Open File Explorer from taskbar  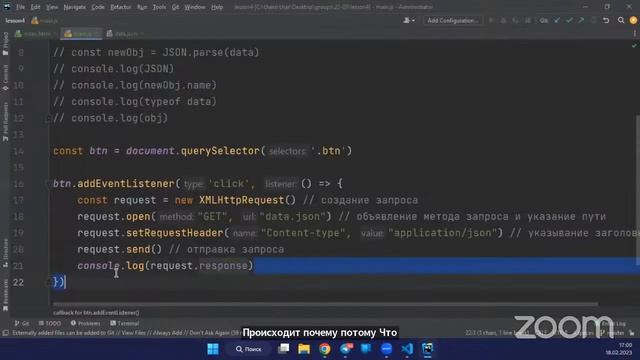coord(304,349)
